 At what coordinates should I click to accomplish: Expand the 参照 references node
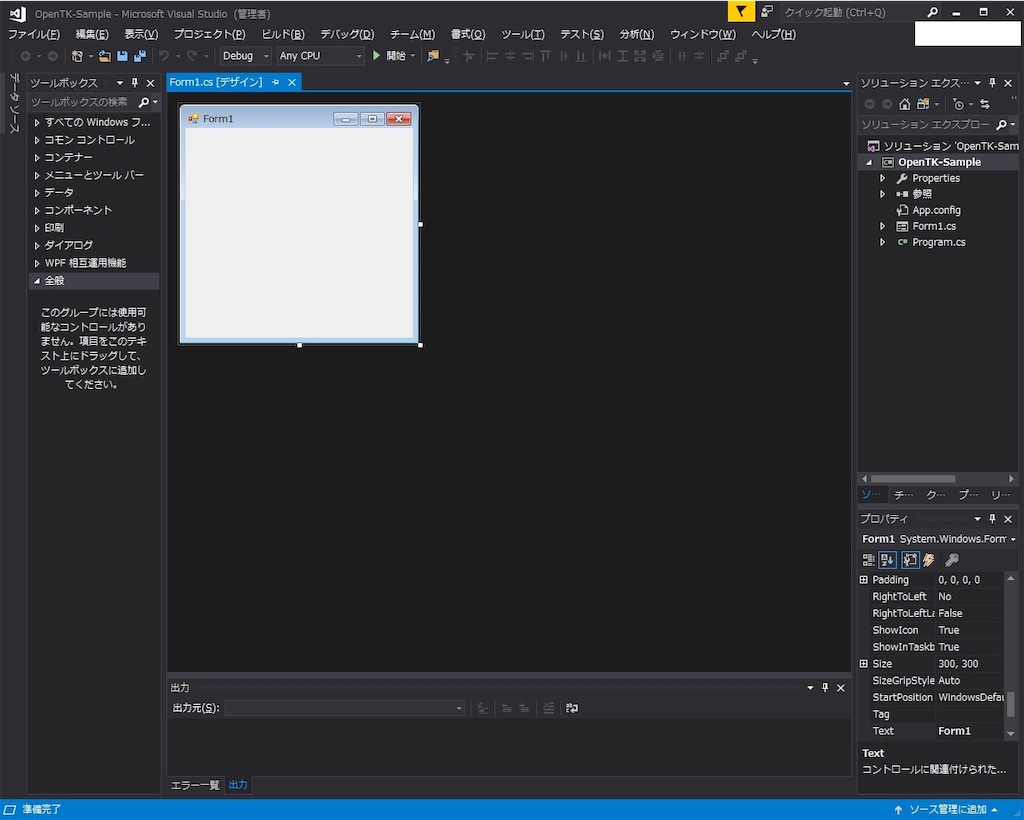[883, 194]
